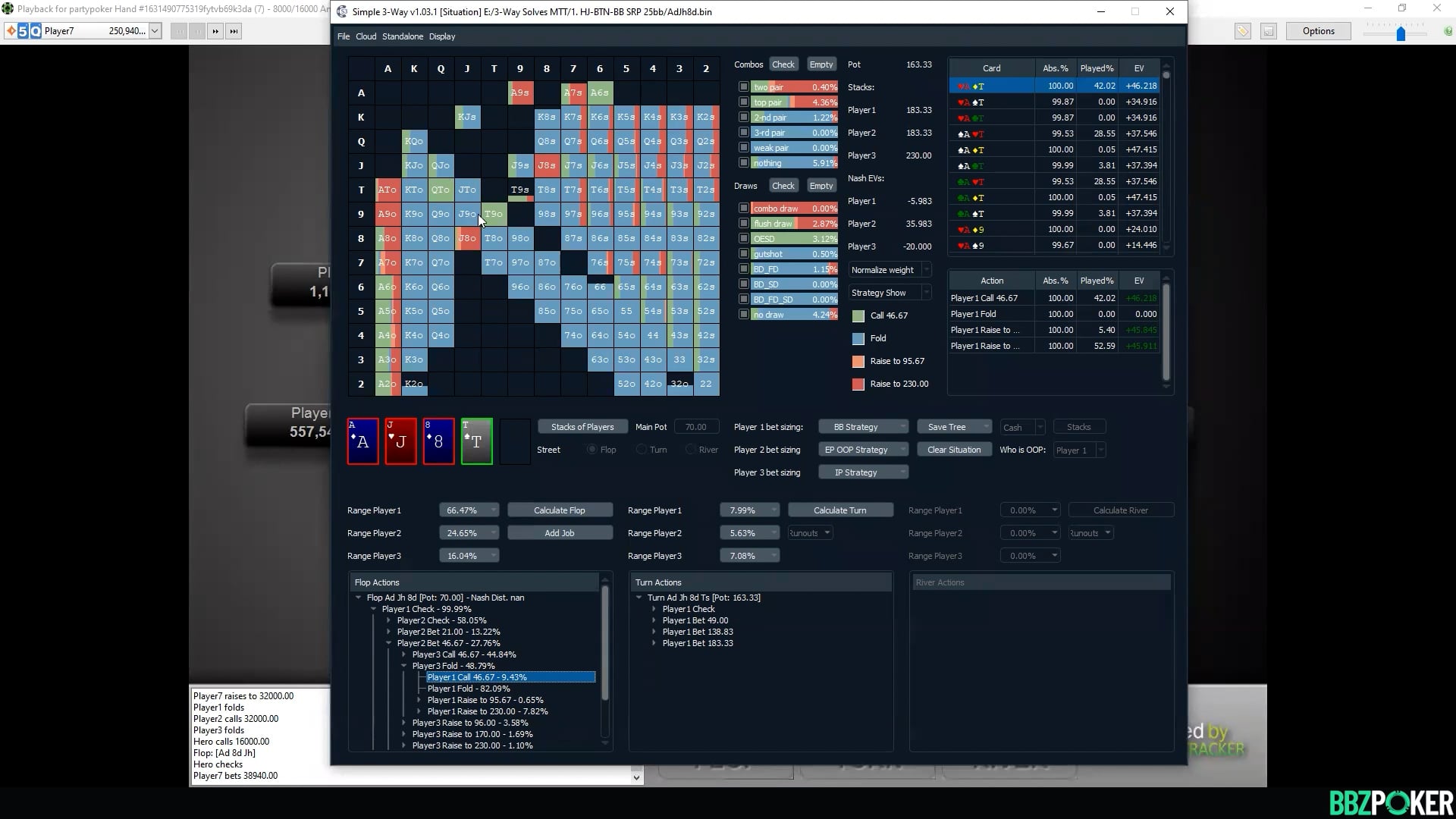Collapse the 'Player3 Fold - 48.79%' tree node

click(x=404, y=666)
